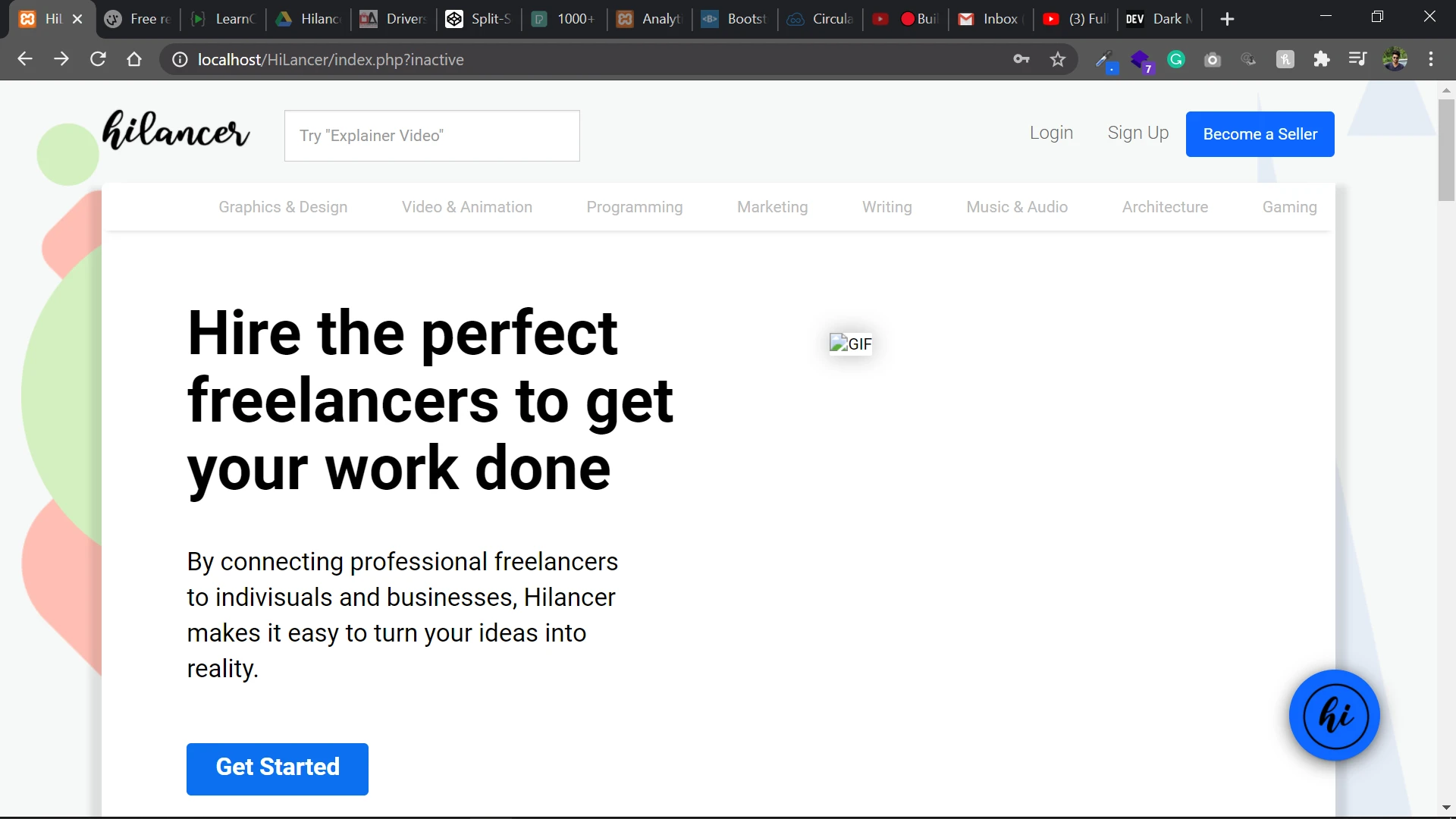Click the broken GIF image placeholder

click(x=850, y=344)
